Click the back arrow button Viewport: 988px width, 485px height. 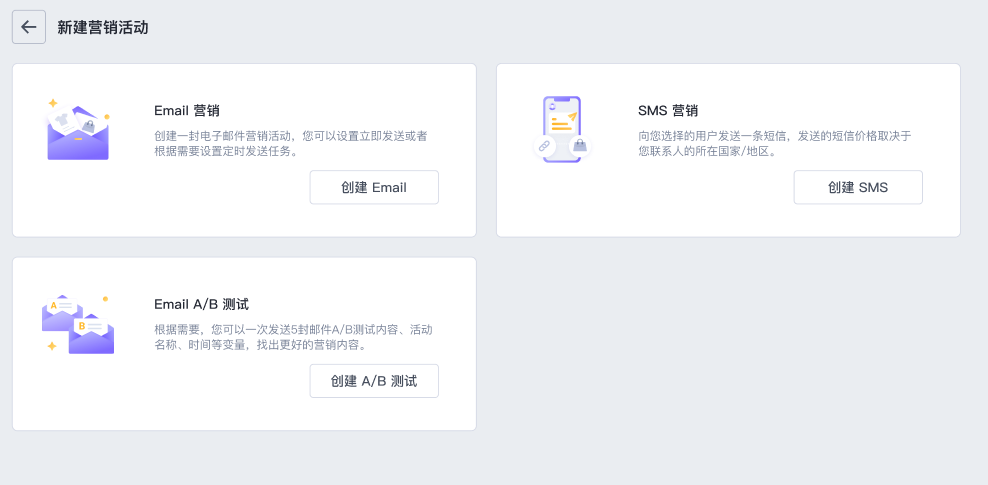click(28, 27)
